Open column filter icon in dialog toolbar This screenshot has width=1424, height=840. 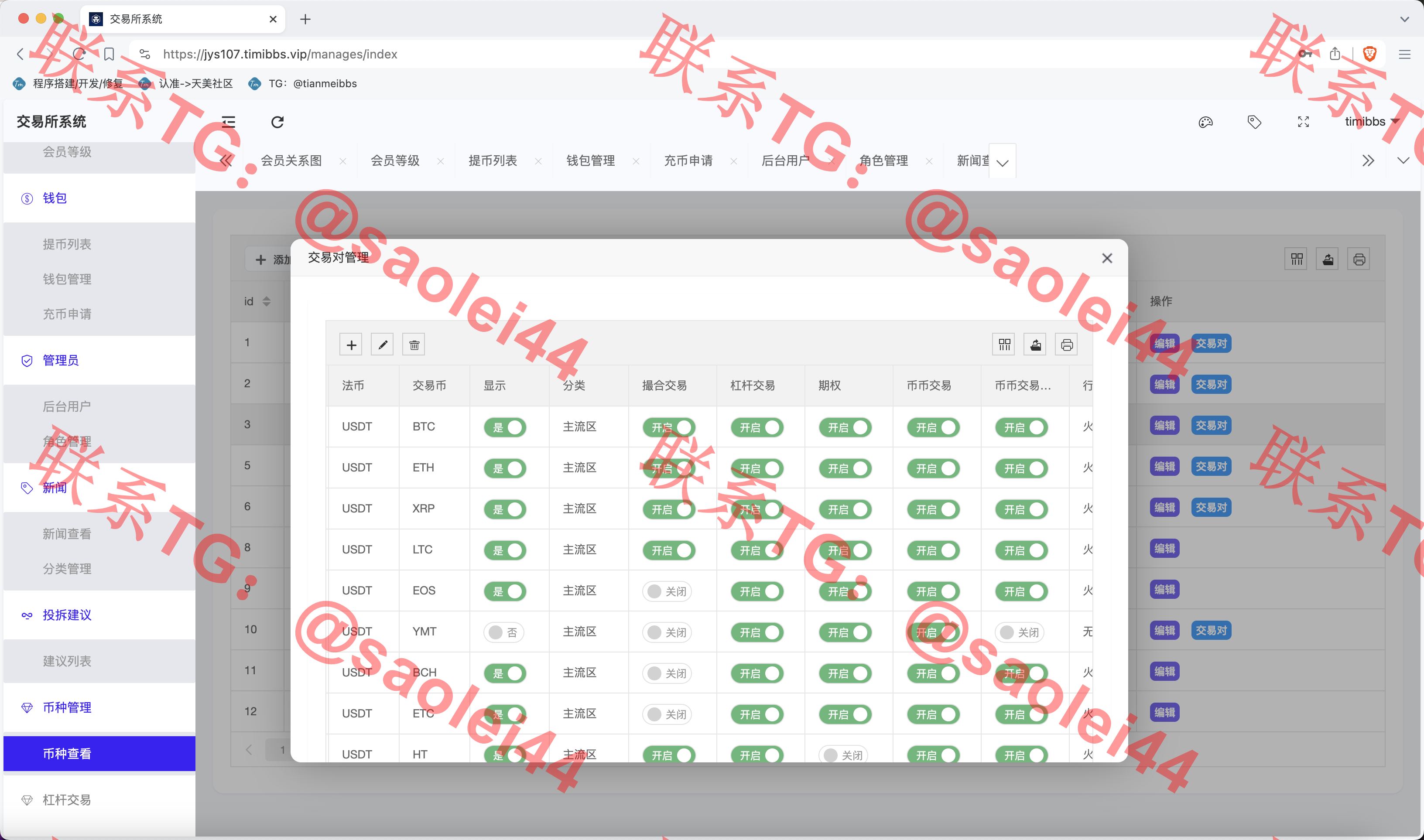point(1004,345)
